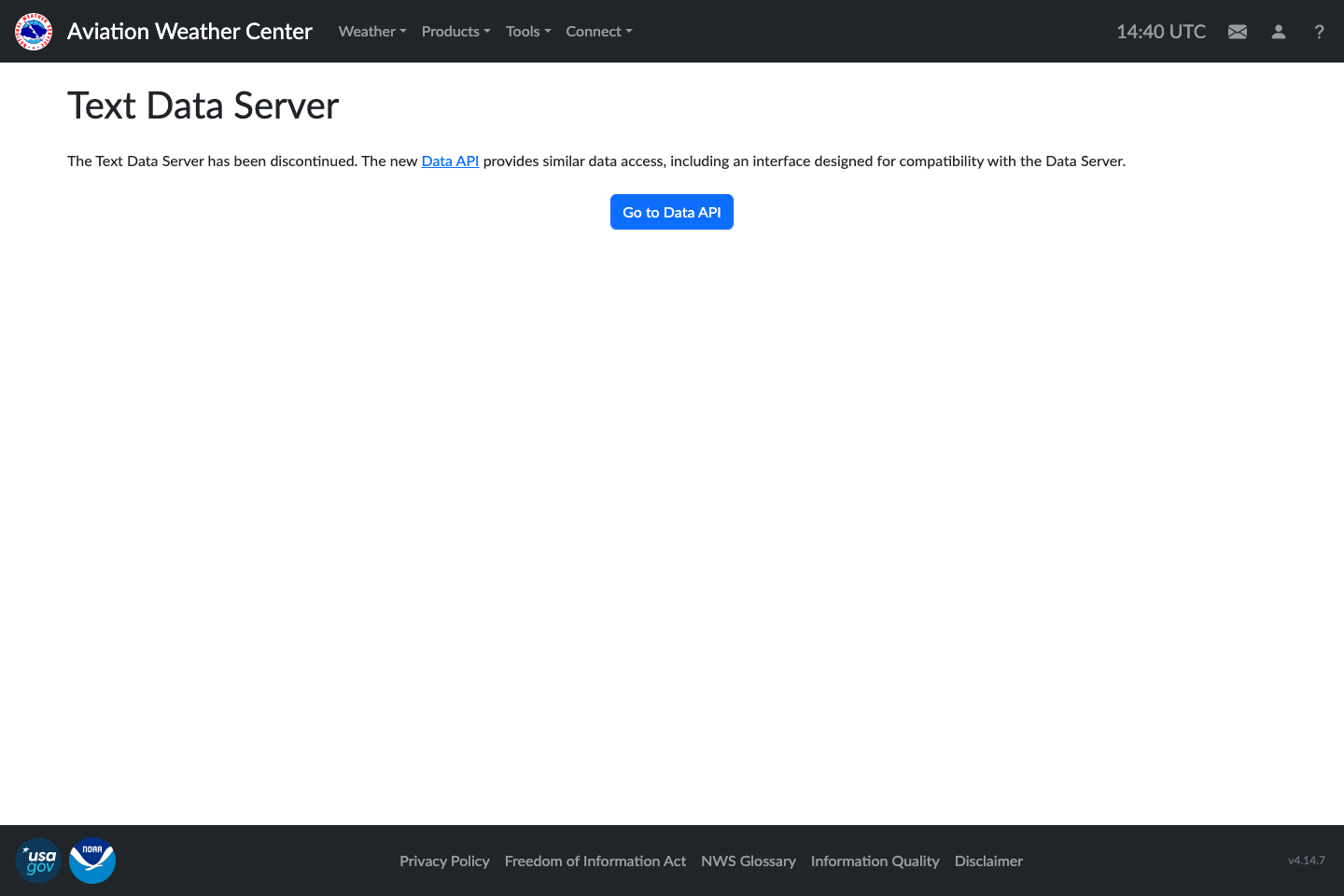Open the contact envelope icon
Viewport: 1344px width, 896px height.
click(1237, 31)
